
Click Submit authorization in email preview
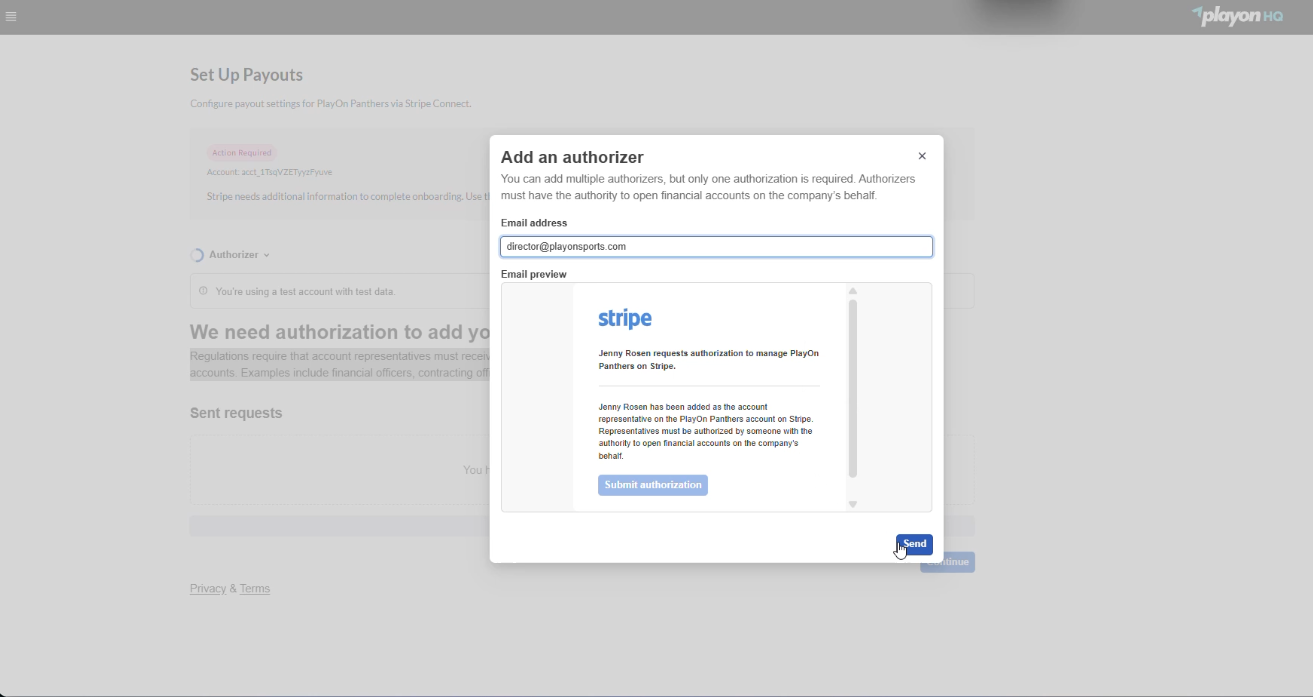653,485
